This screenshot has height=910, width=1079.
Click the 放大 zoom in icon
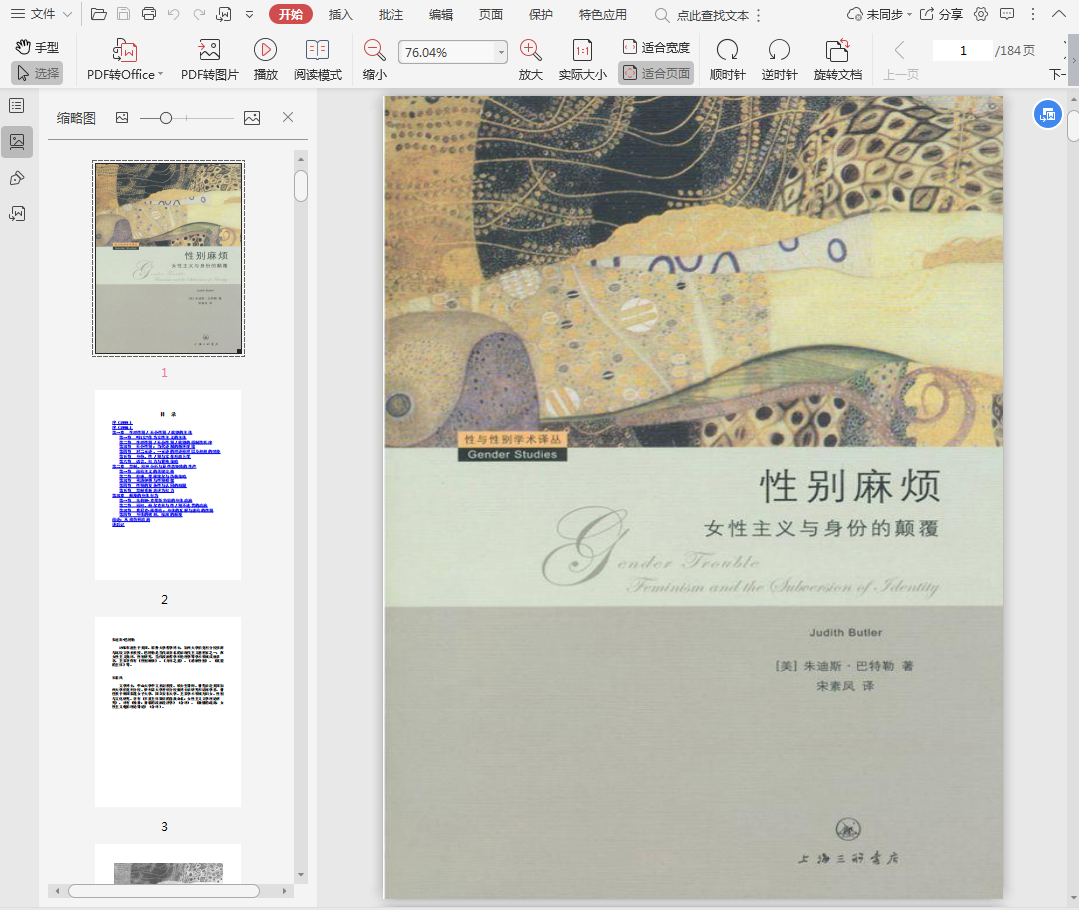point(531,50)
